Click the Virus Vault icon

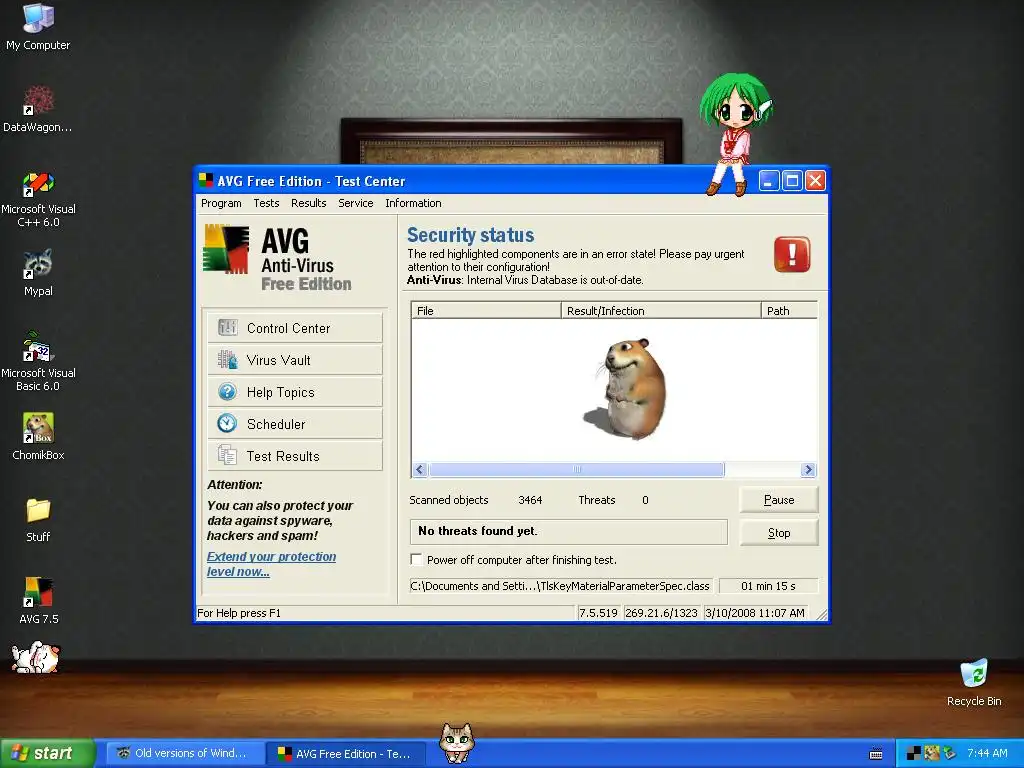pyautogui.click(x=227, y=359)
